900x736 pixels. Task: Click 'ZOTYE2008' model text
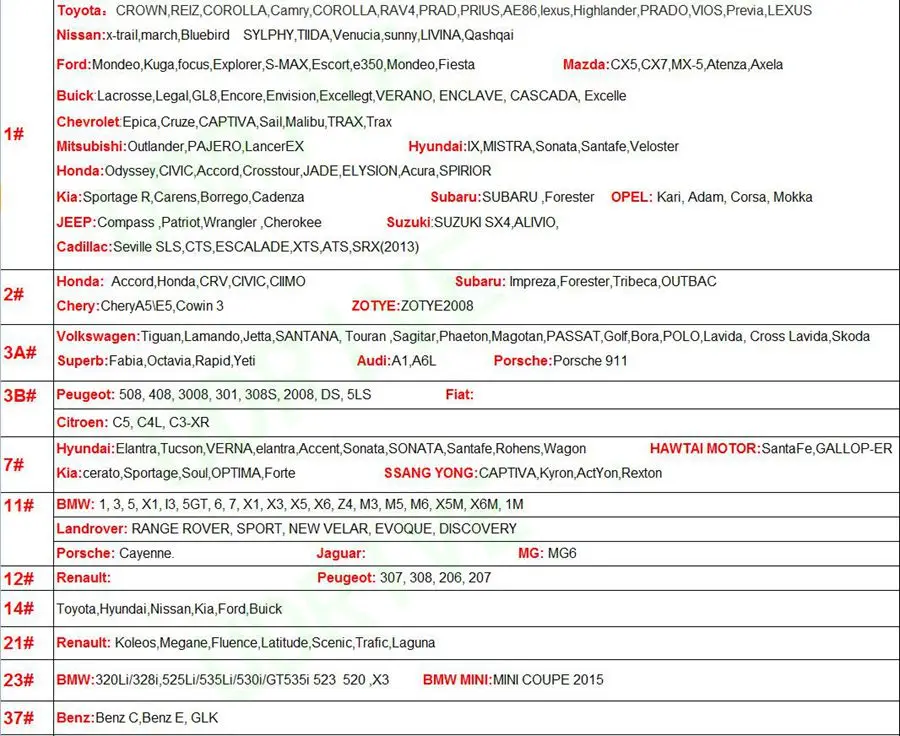pyautogui.click(x=437, y=306)
